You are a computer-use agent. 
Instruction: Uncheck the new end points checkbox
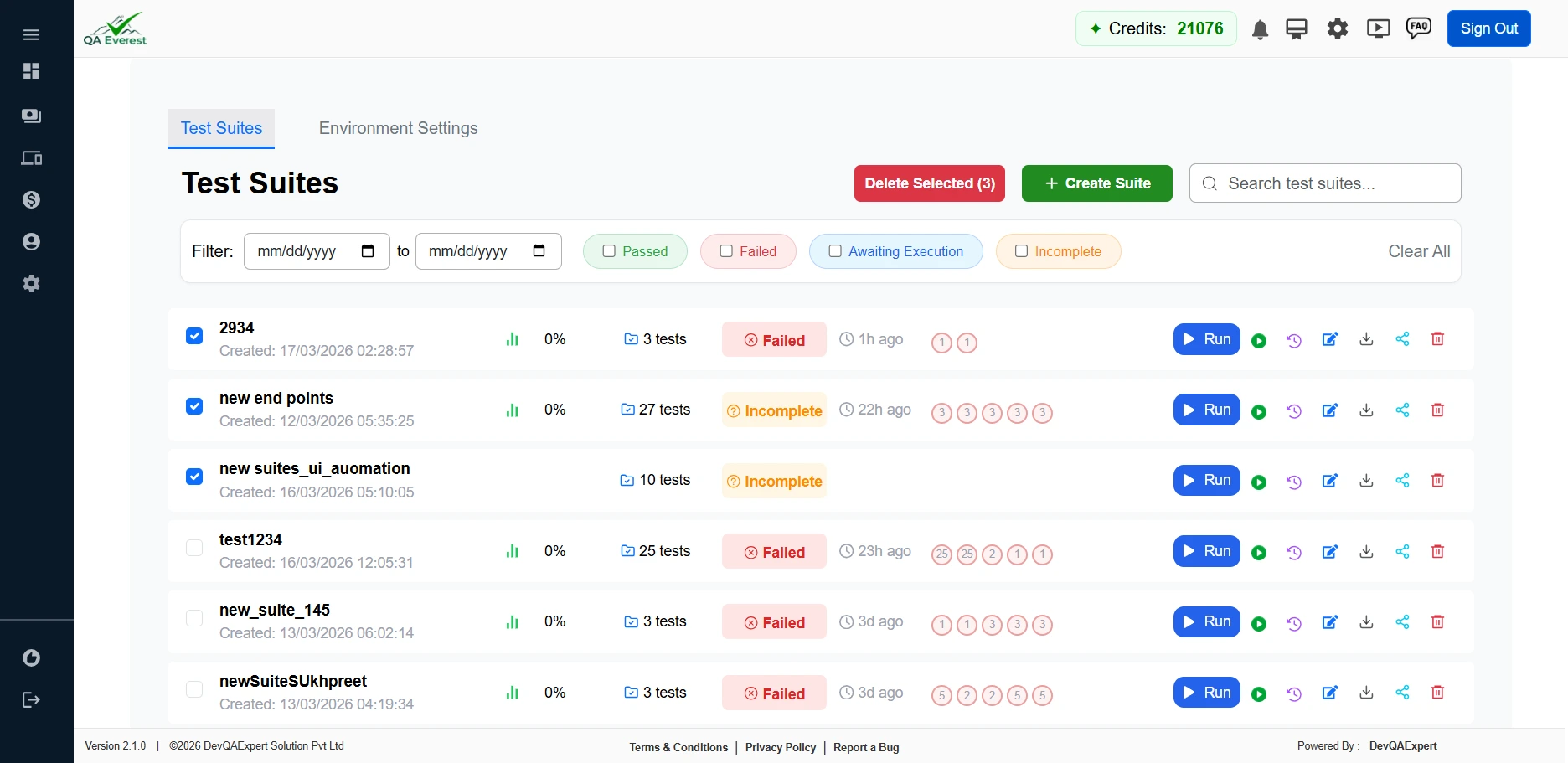pos(194,406)
